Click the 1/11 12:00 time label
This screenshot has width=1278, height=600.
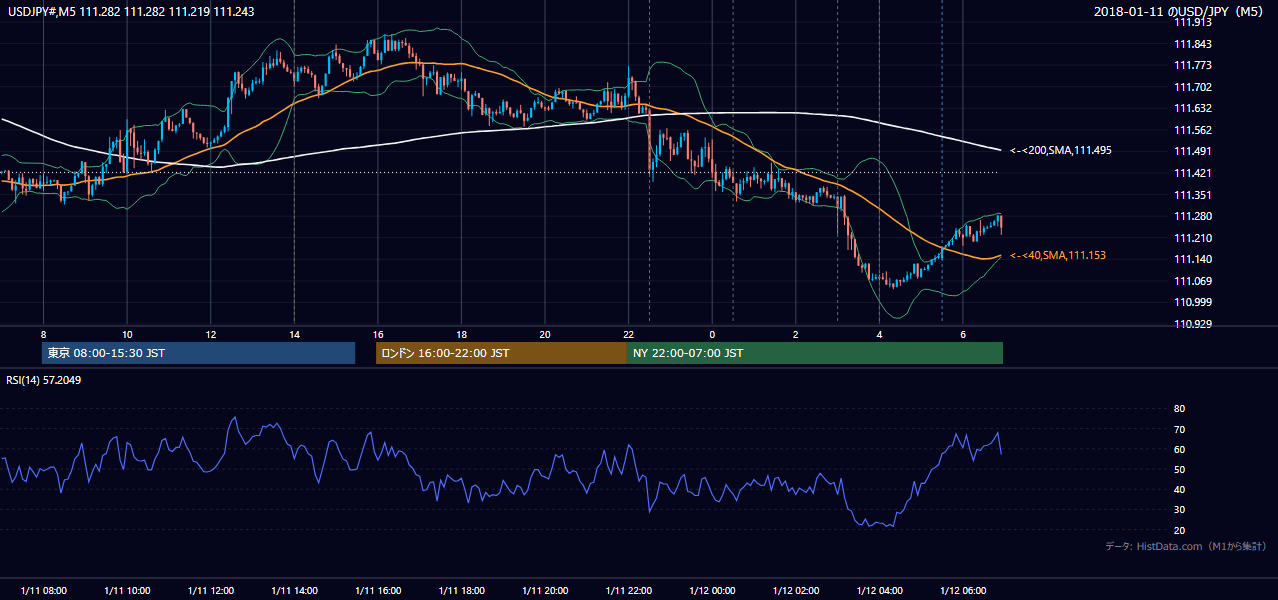click(210, 591)
